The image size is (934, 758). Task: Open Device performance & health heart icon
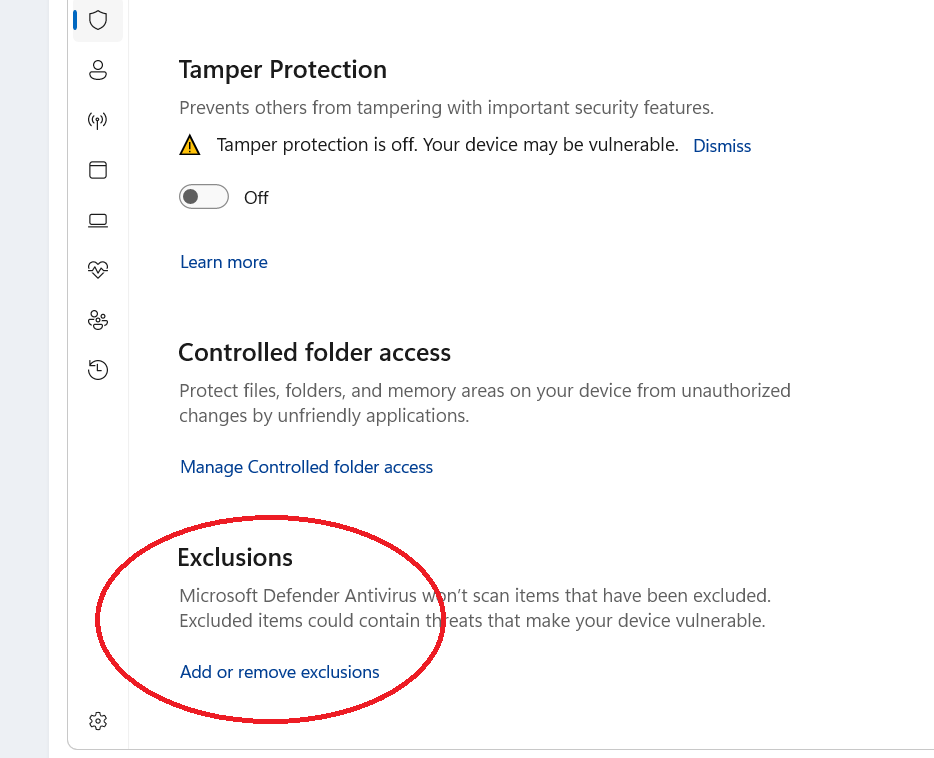[98, 270]
